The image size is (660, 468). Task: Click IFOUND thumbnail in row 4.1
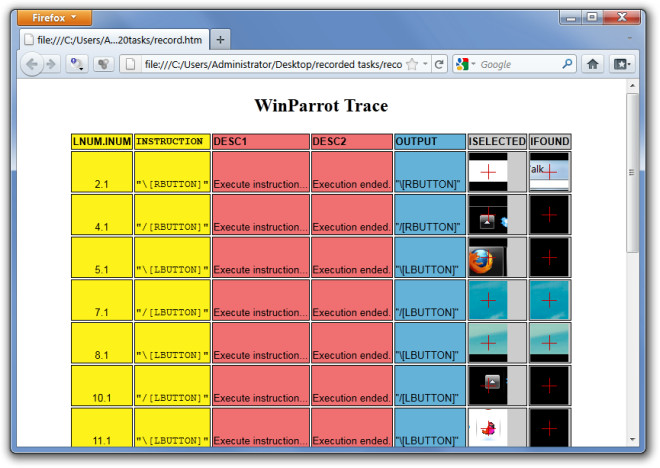549,215
